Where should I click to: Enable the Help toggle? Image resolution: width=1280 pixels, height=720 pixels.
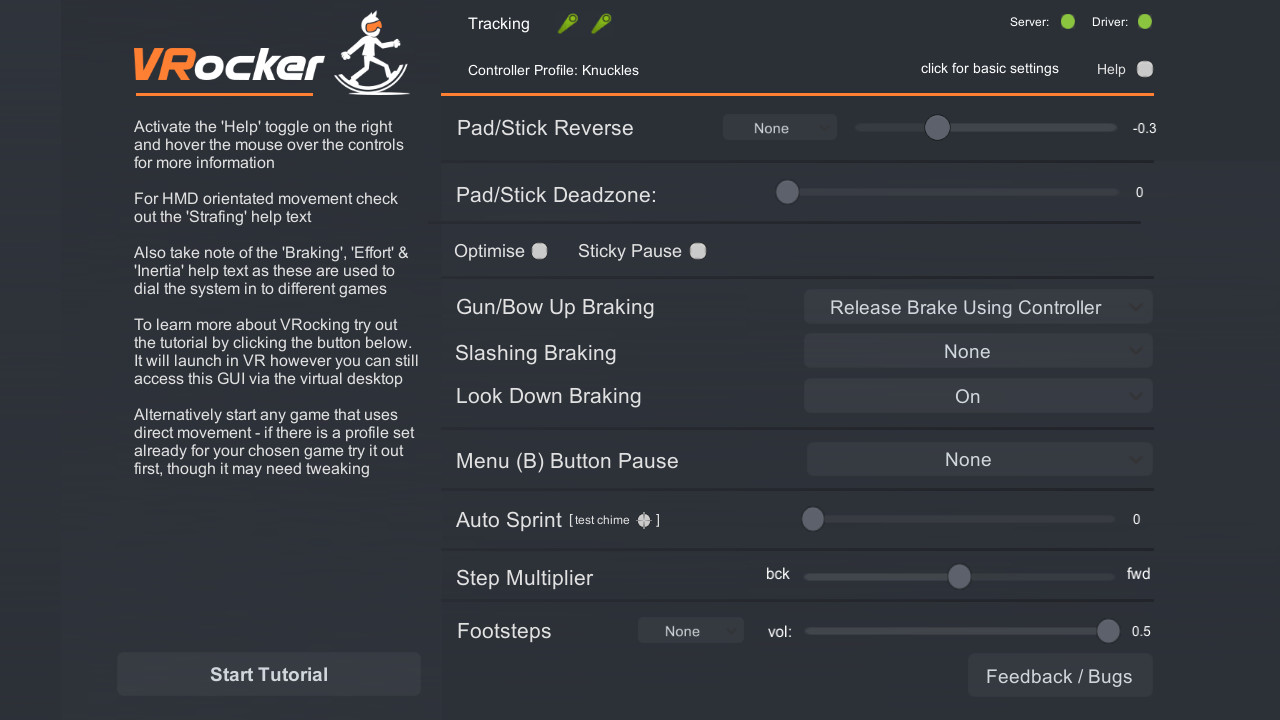pos(1145,69)
